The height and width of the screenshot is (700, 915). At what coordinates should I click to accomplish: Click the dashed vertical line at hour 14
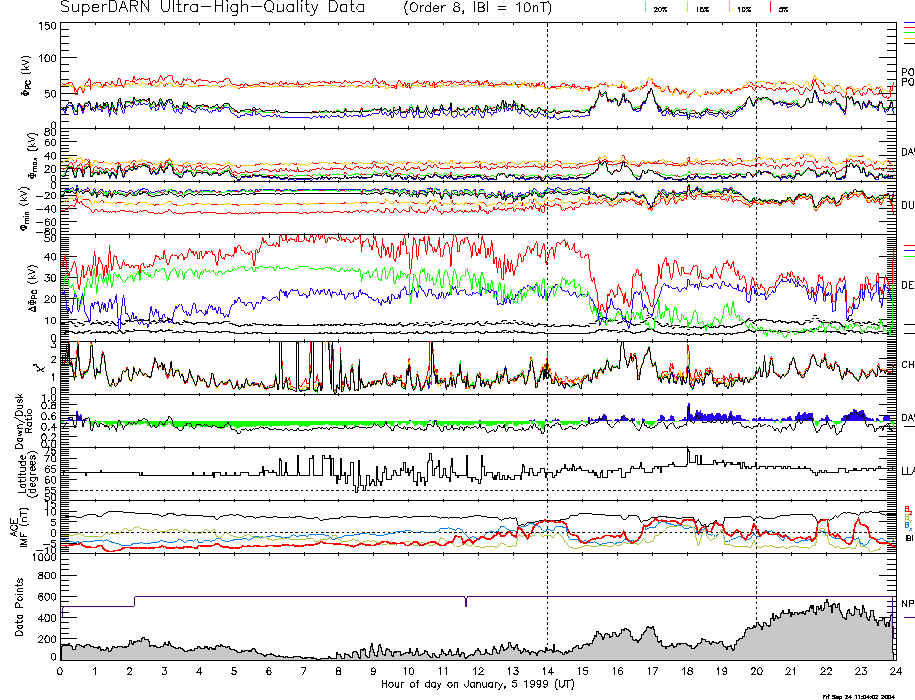[x=548, y=300]
